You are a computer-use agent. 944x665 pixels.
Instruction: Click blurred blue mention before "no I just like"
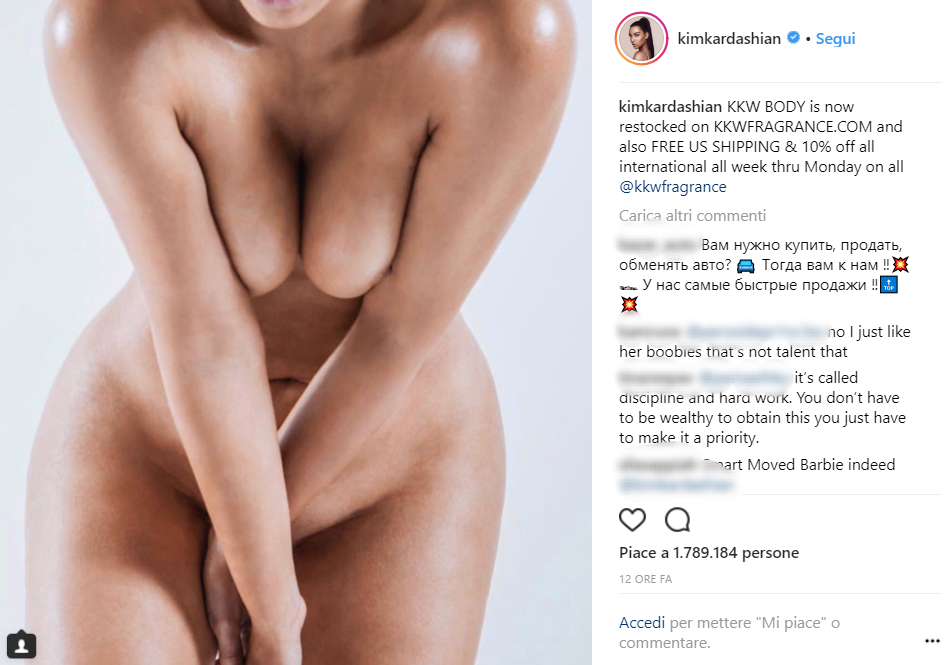point(756,332)
